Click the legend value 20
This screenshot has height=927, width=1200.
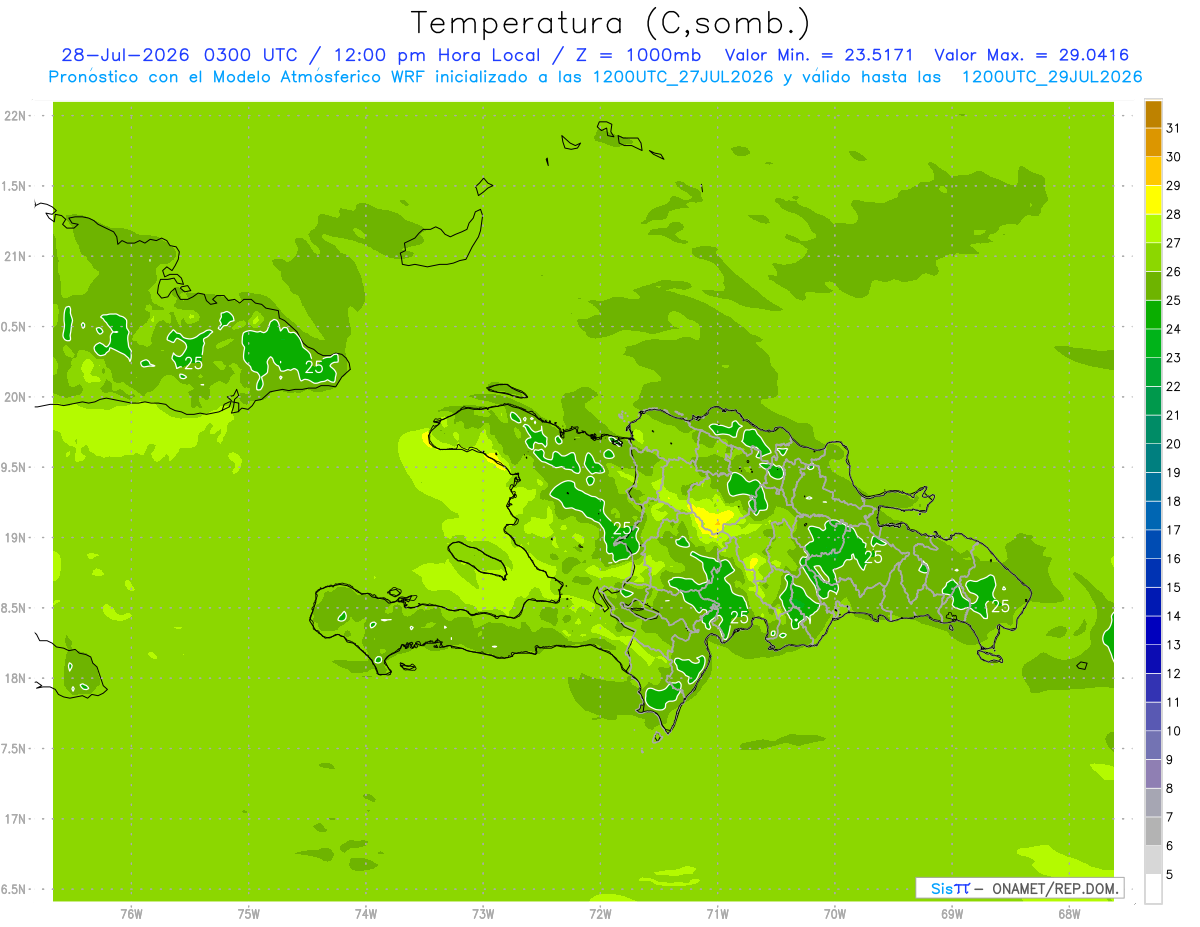(1174, 444)
